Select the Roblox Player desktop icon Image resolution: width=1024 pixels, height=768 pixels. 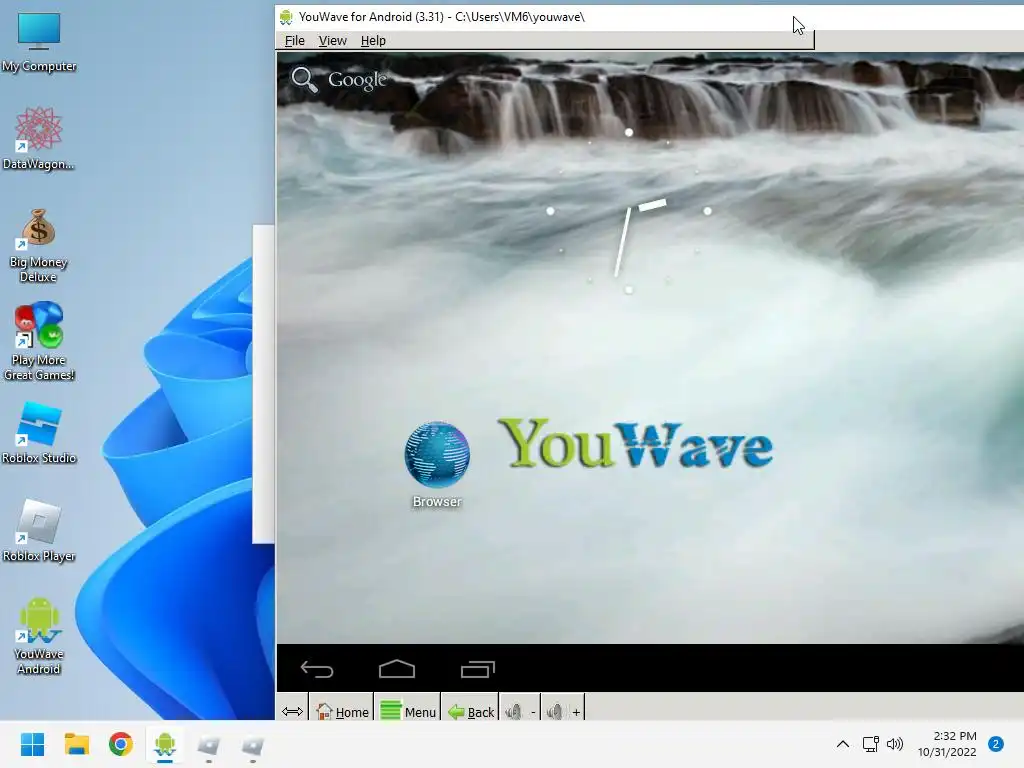point(39,531)
